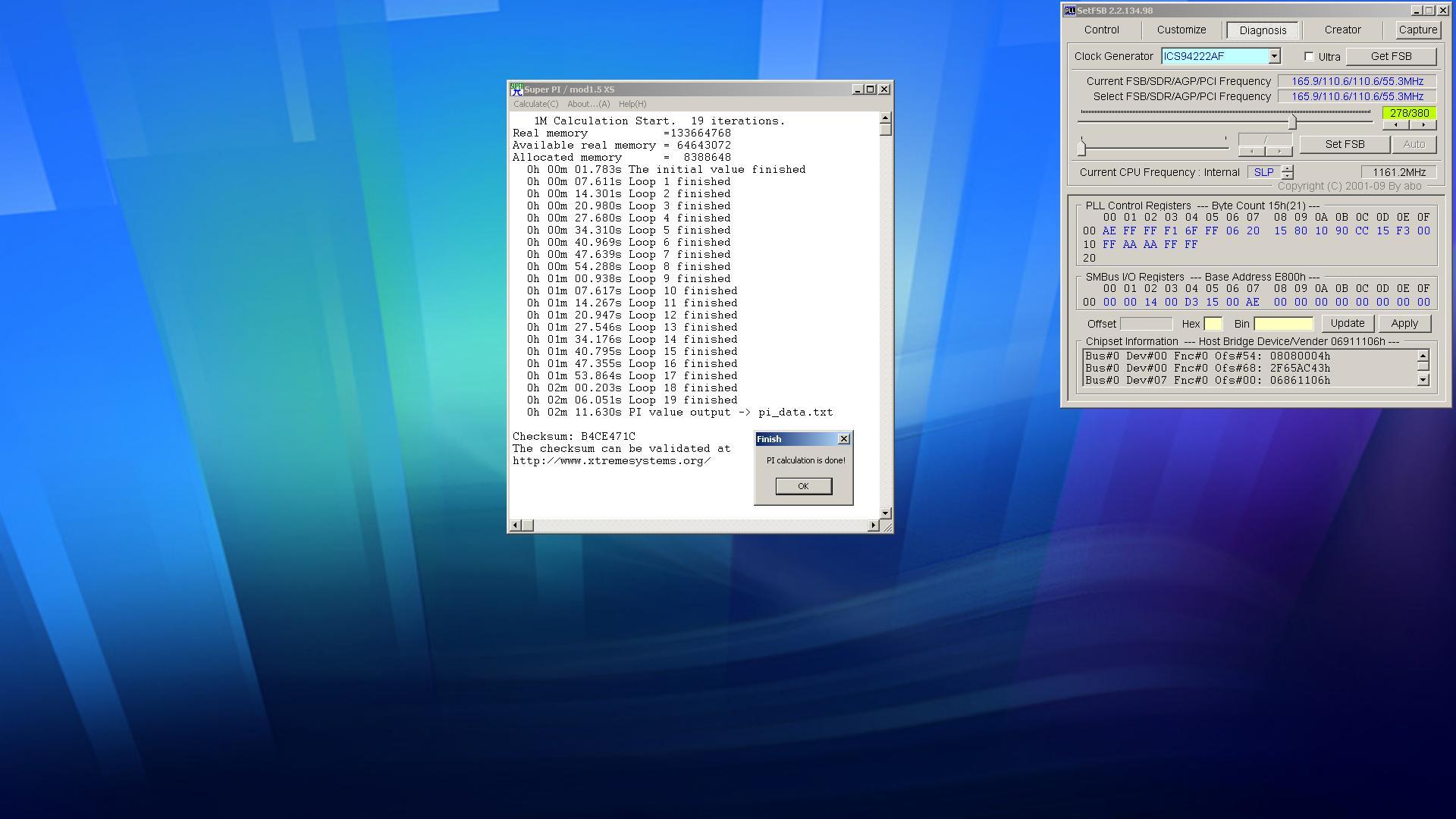Increase the SLP spinner value
The image size is (1456, 819).
pos(1288,168)
